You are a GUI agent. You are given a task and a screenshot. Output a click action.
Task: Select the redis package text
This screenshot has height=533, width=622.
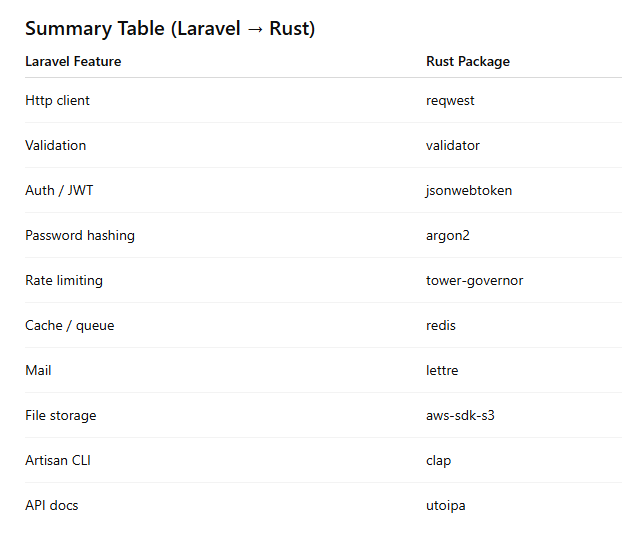click(x=441, y=325)
